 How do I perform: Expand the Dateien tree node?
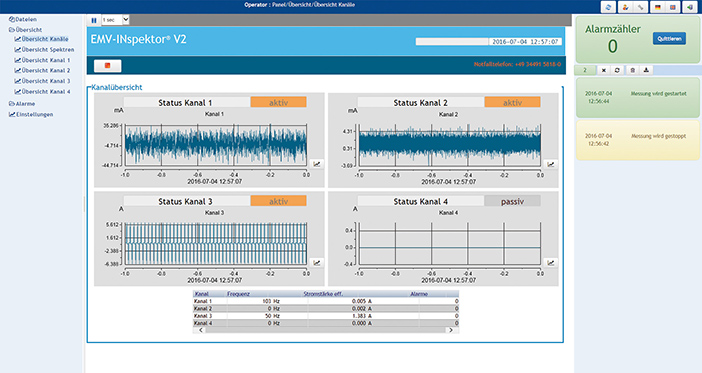(x=23, y=19)
